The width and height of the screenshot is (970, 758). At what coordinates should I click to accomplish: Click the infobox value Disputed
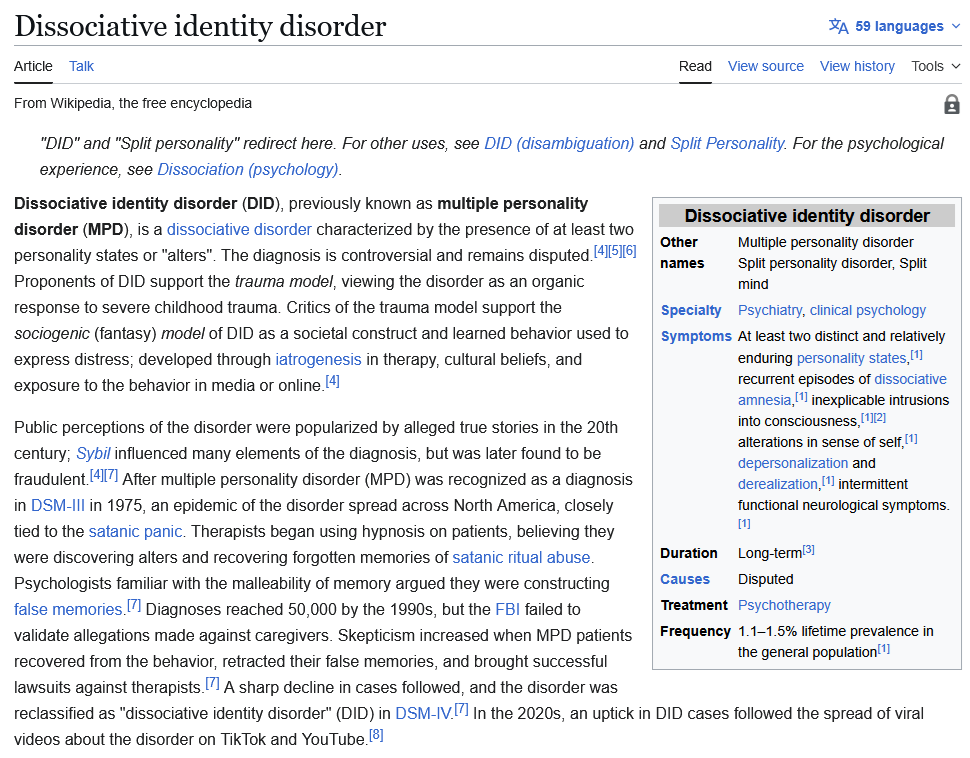point(765,580)
